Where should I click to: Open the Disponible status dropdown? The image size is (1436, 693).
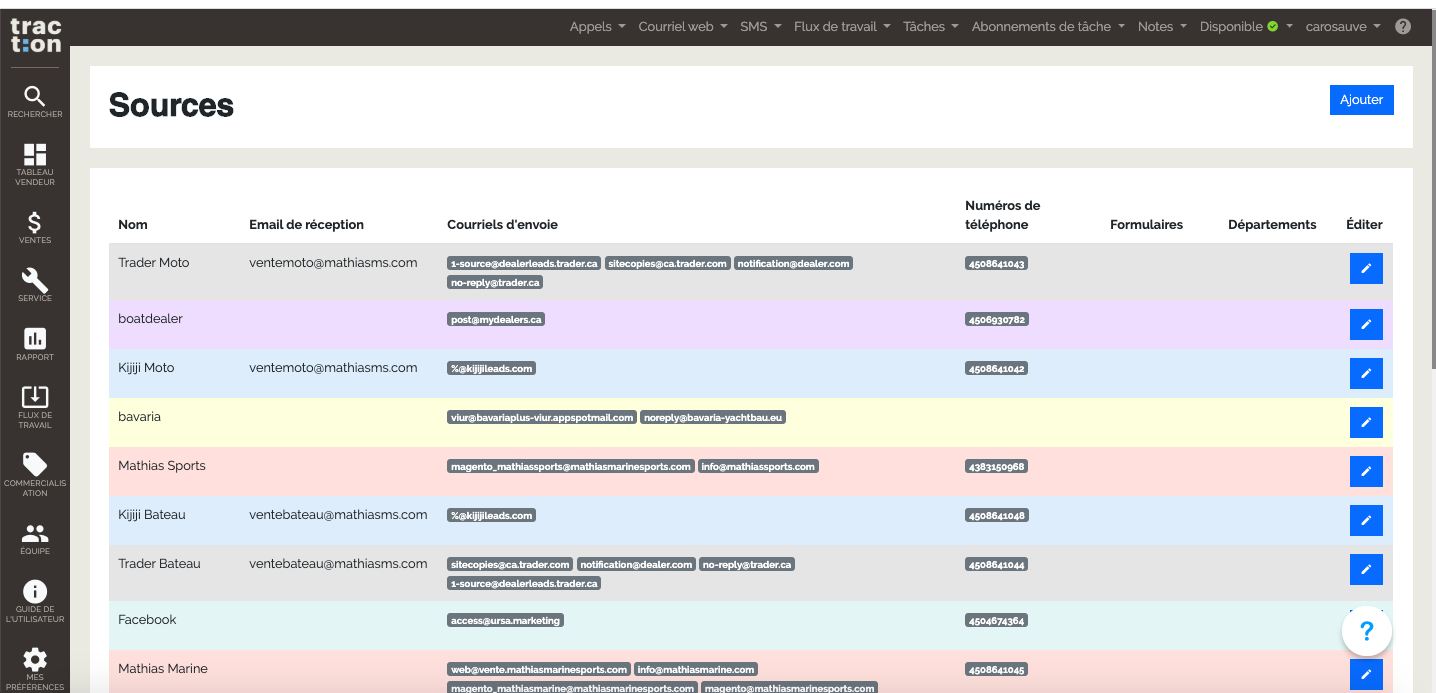click(x=1246, y=27)
